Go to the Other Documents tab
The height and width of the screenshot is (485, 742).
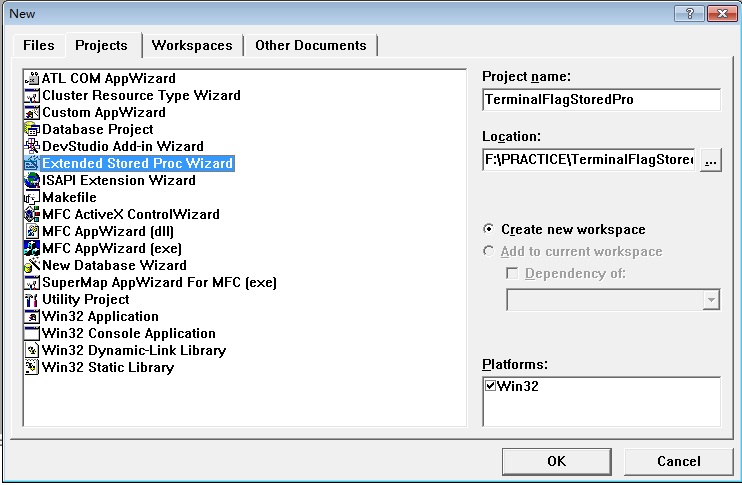pyautogui.click(x=310, y=45)
